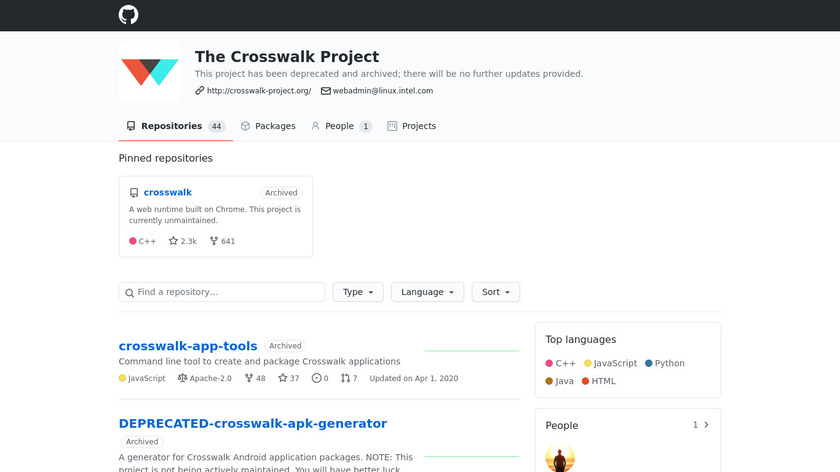
Task: Open crosswalk-app-tools stargazers count 37
Action: coord(288,378)
